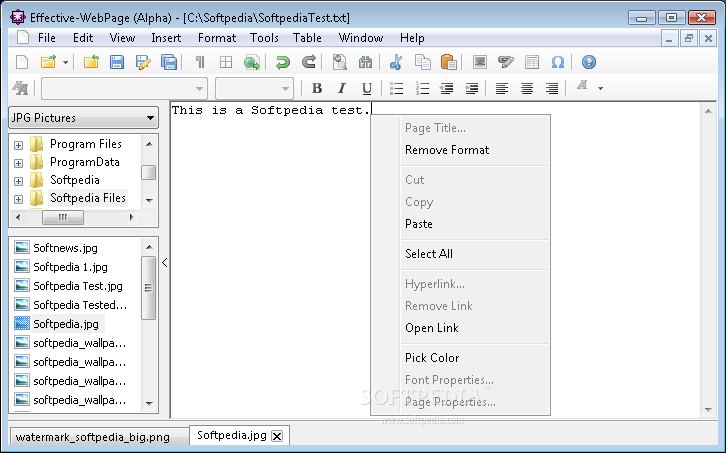Click the font color 'A' icon
The image size is (726, 453).
click(x=582, y=87)
